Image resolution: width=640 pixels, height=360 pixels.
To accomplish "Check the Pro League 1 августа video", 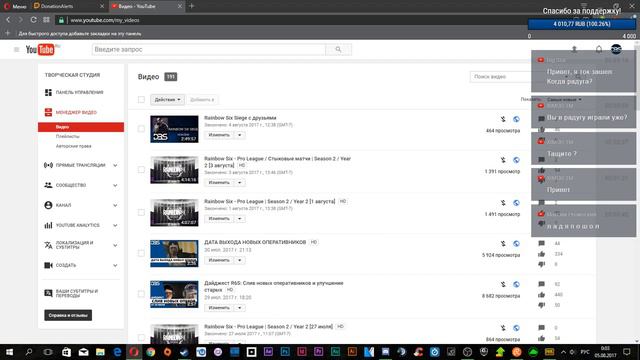I will coord(141,213).
